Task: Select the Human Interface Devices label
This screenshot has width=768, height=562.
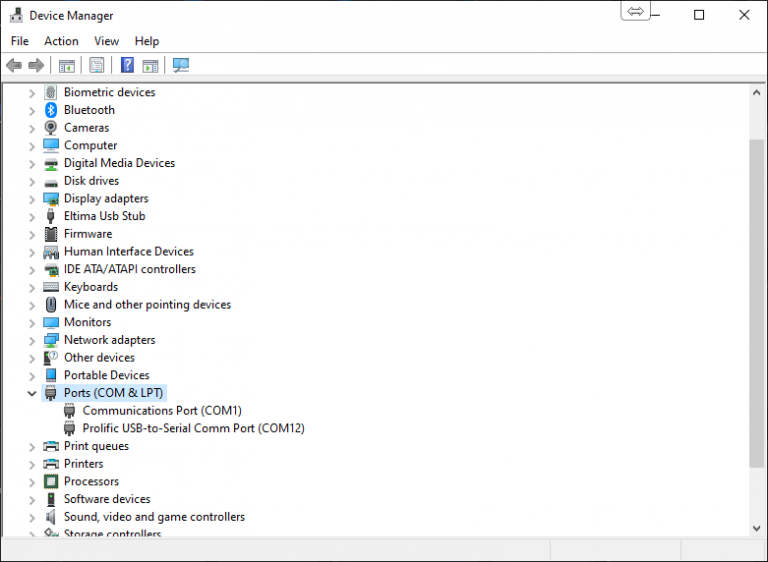Action: [129, 251]
